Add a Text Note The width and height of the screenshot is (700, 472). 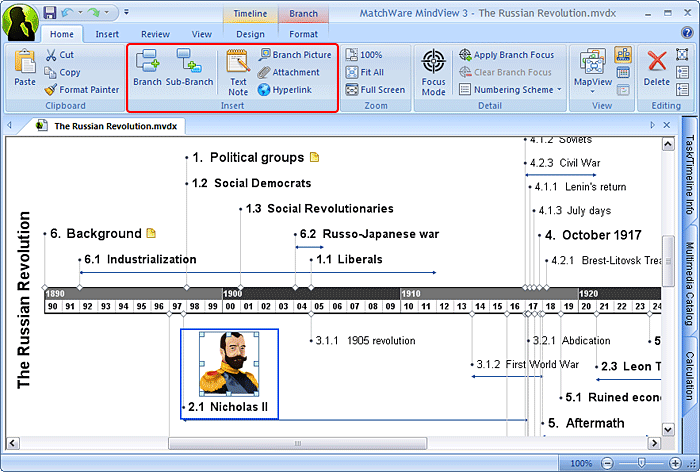238,72
